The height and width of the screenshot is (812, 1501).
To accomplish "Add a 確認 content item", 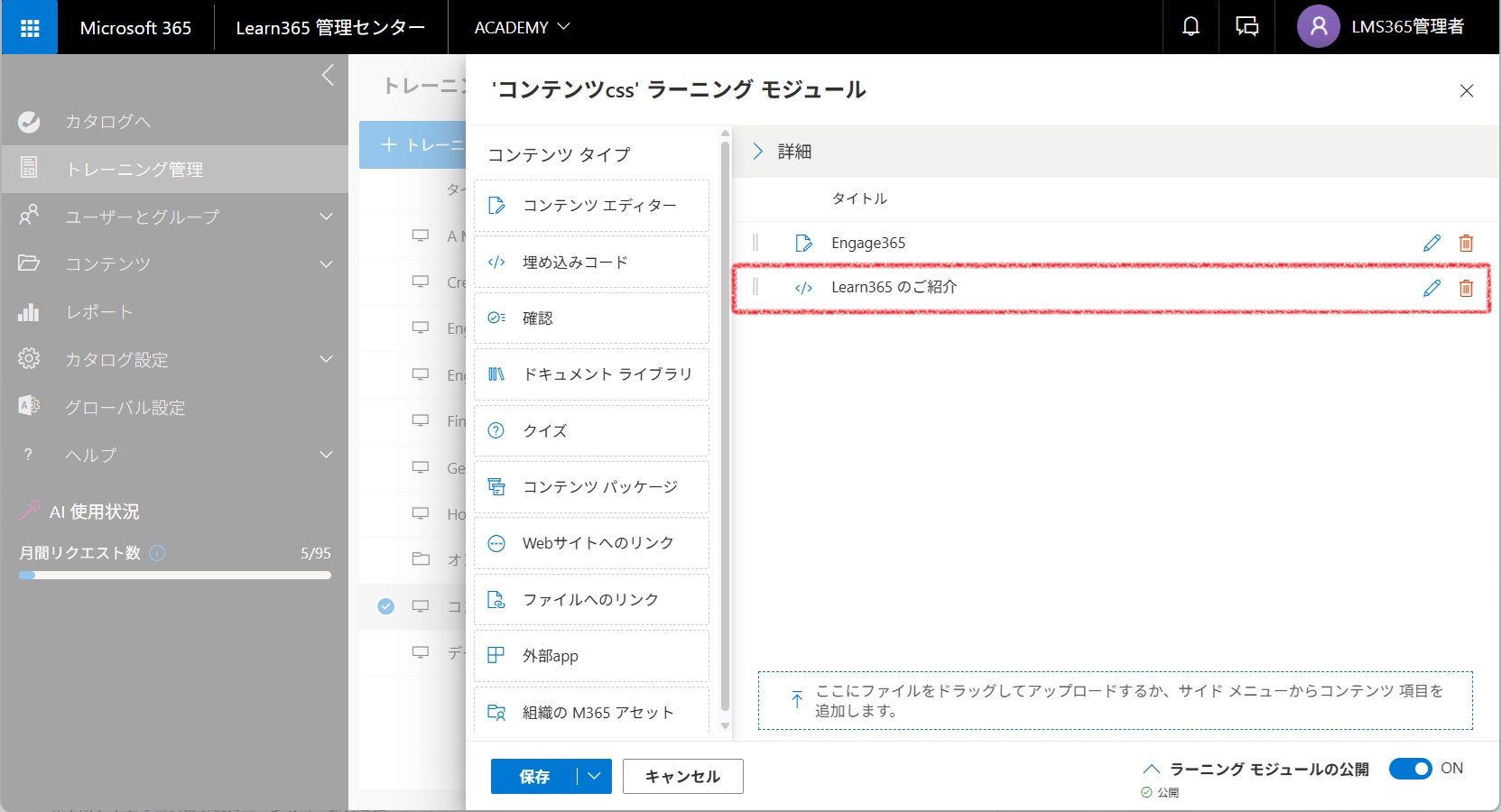I will 591,318.
